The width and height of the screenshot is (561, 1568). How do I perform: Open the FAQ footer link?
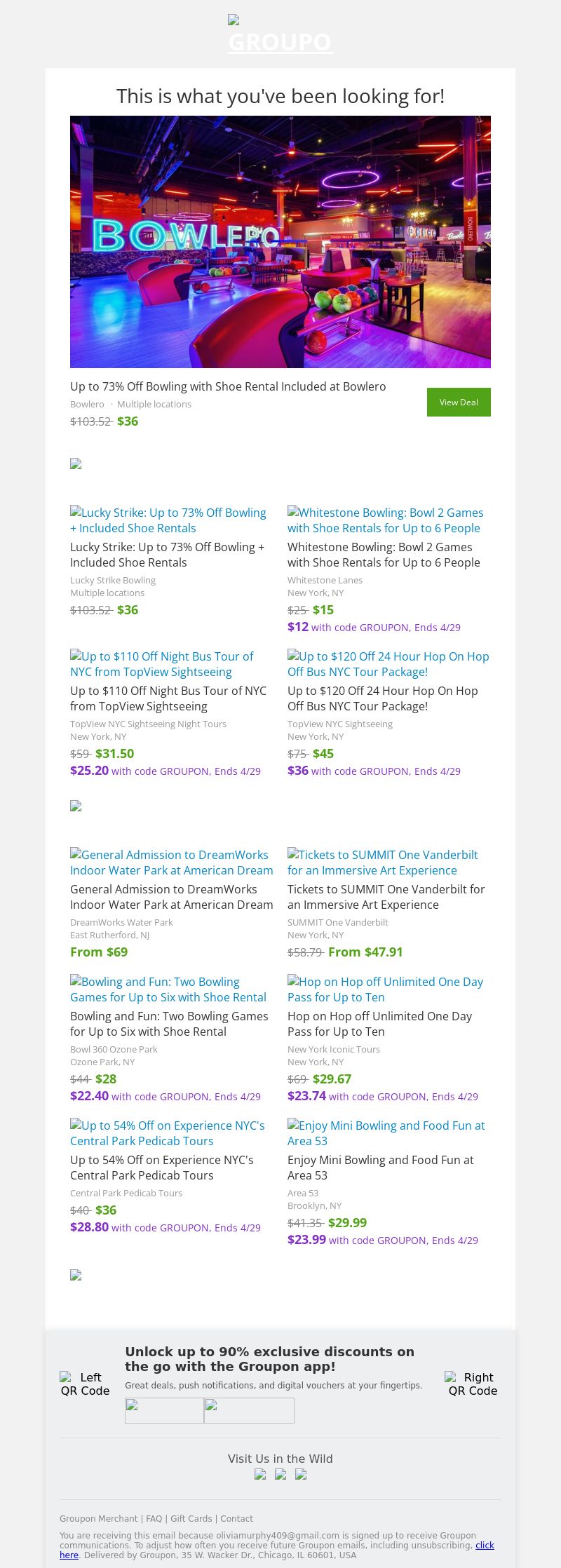(x=154, y=1518)
